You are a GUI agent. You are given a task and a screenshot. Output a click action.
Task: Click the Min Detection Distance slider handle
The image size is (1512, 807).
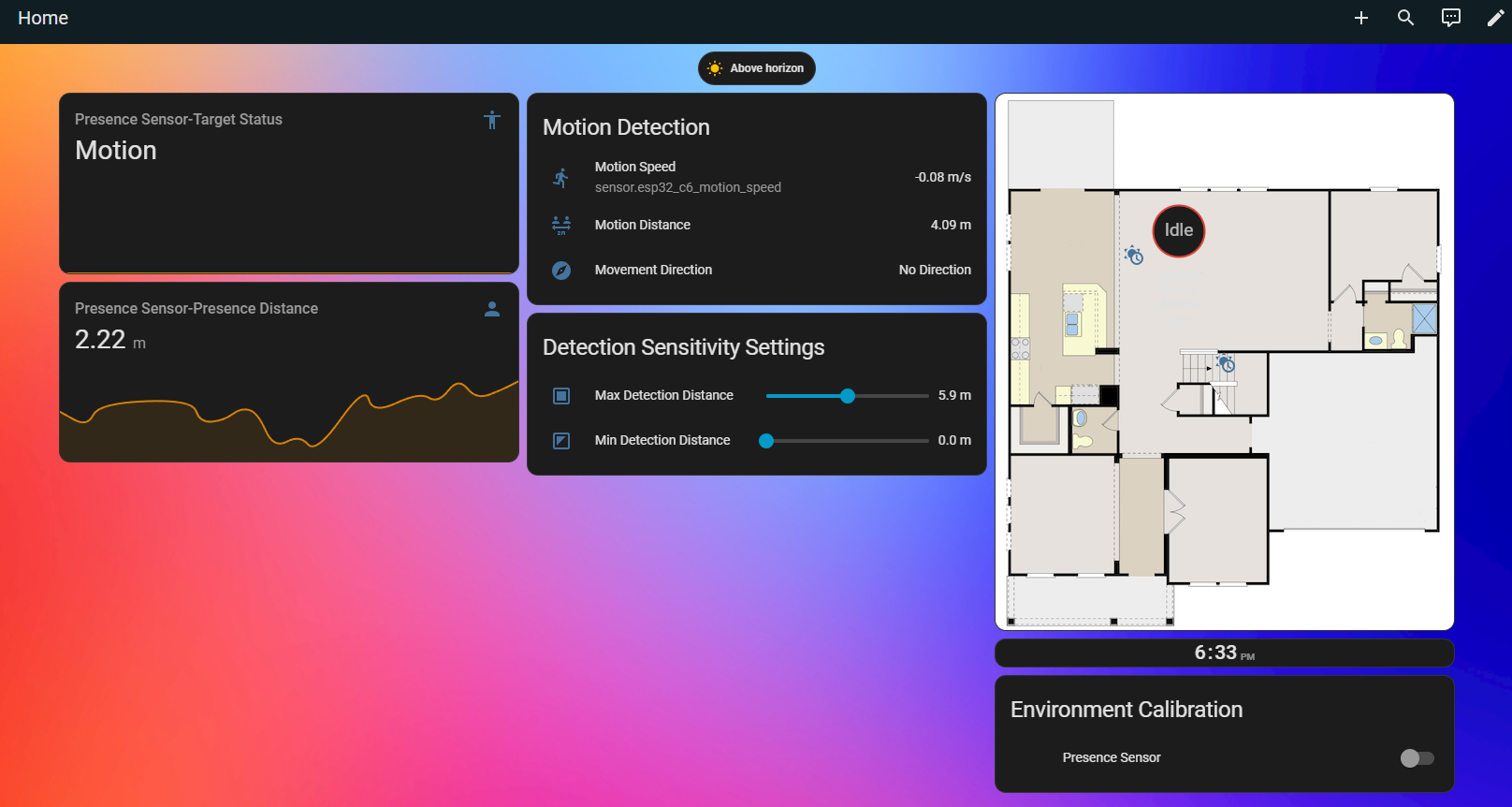pos(766,441)
